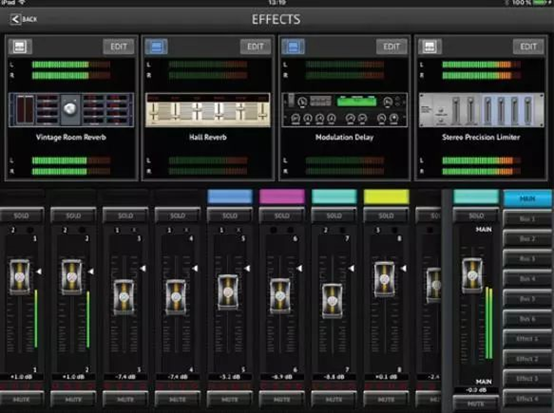
Task: Select the Bus 1 mix tab
Action: point(527,219)
